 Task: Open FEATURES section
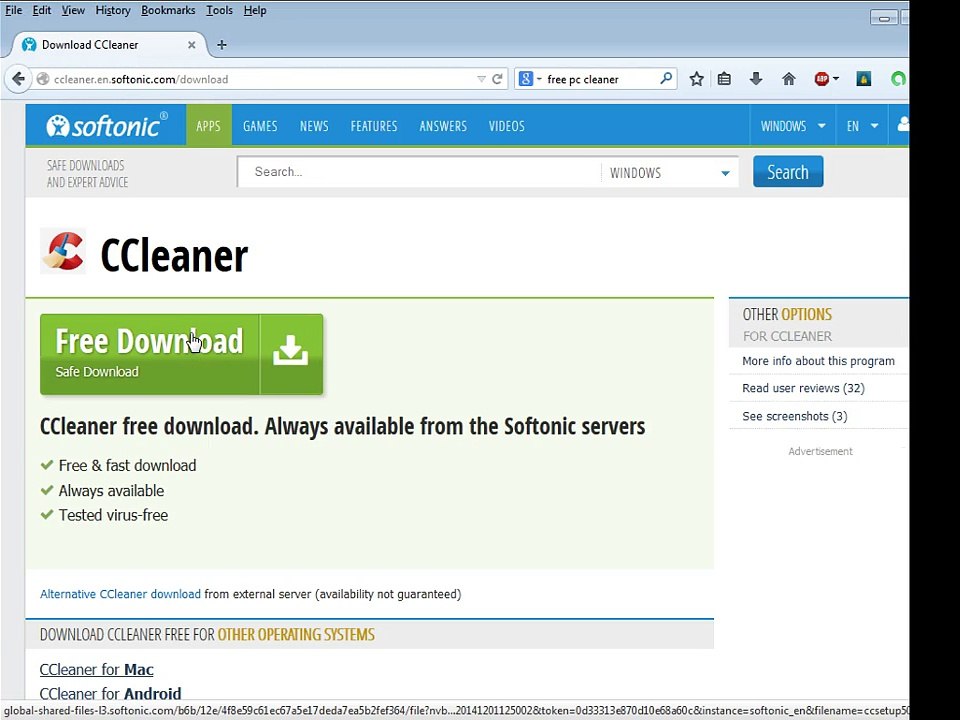coord(373,126)
